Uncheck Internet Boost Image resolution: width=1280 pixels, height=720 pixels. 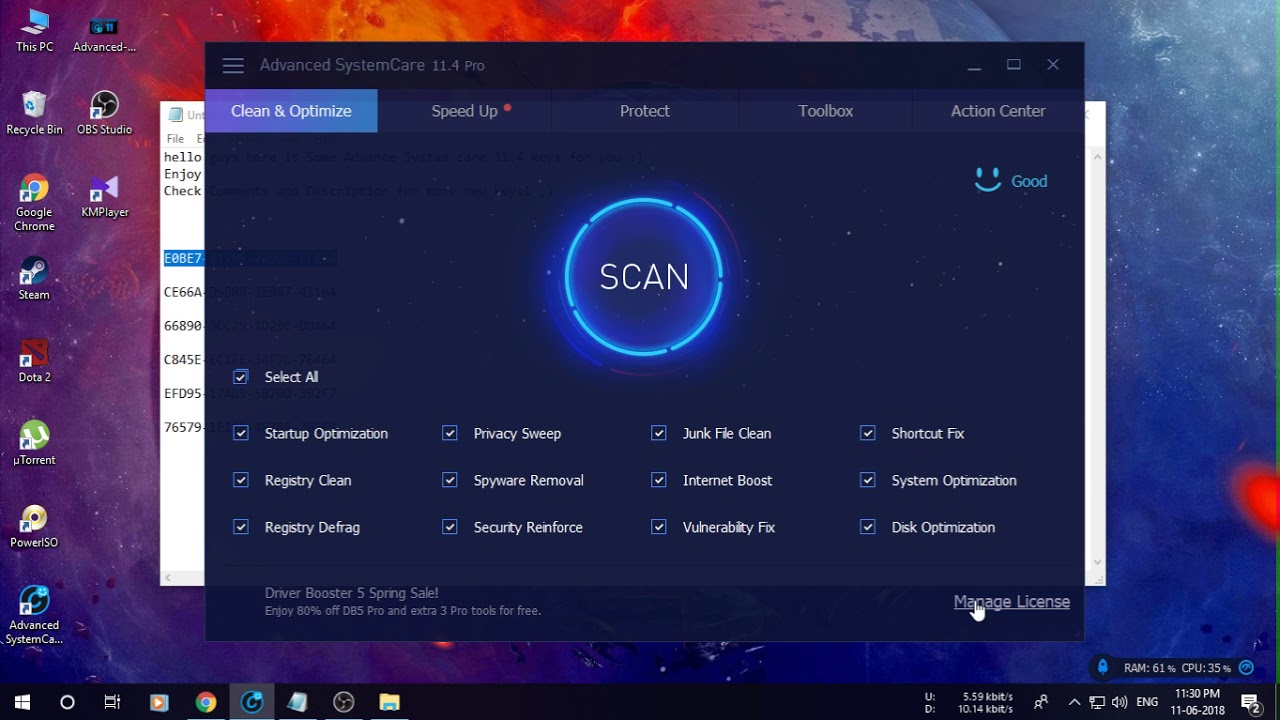(659, 480)
